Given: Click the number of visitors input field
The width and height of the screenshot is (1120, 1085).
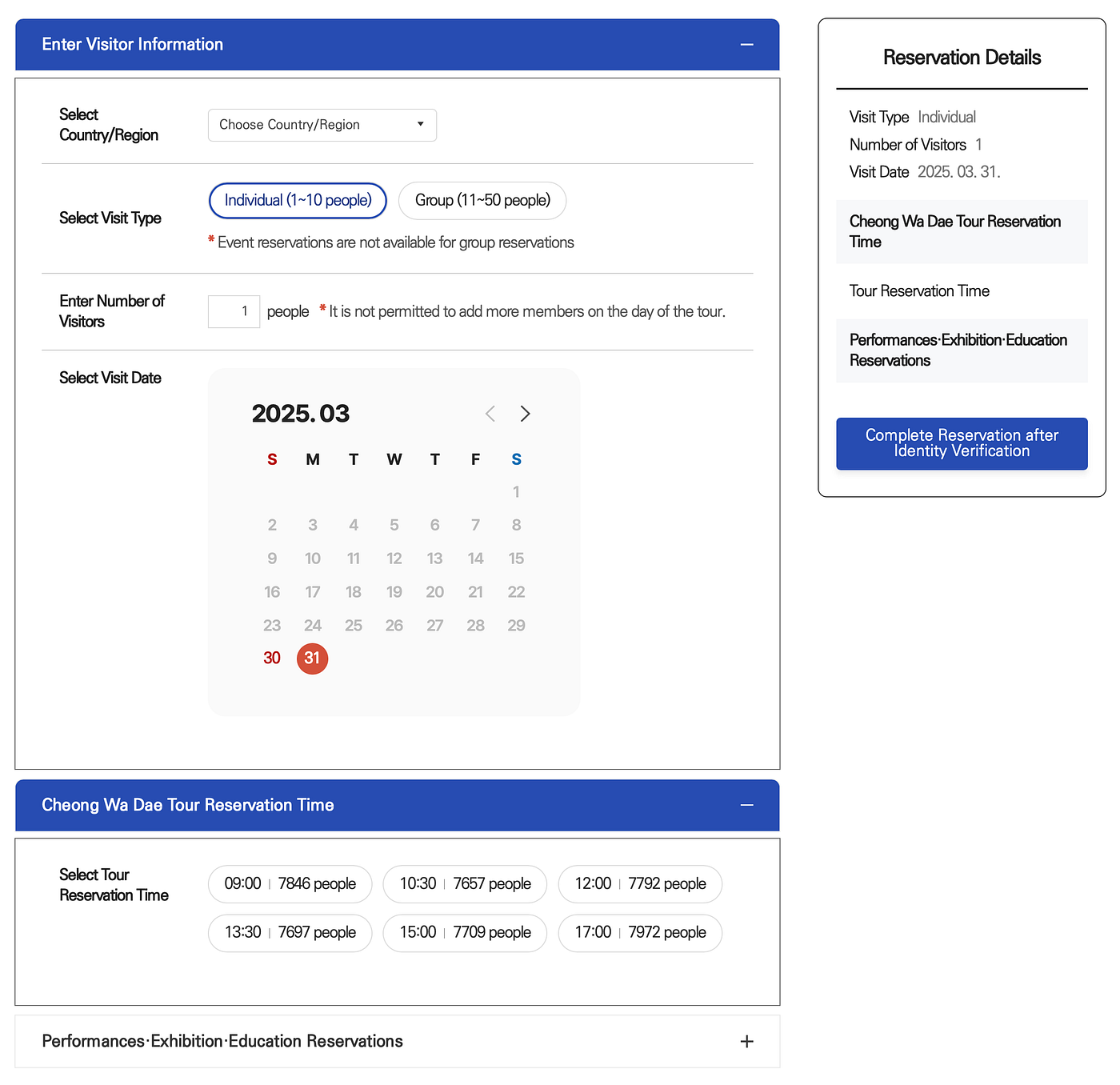Looking at the screenshot, I should [x=234, y=311].
